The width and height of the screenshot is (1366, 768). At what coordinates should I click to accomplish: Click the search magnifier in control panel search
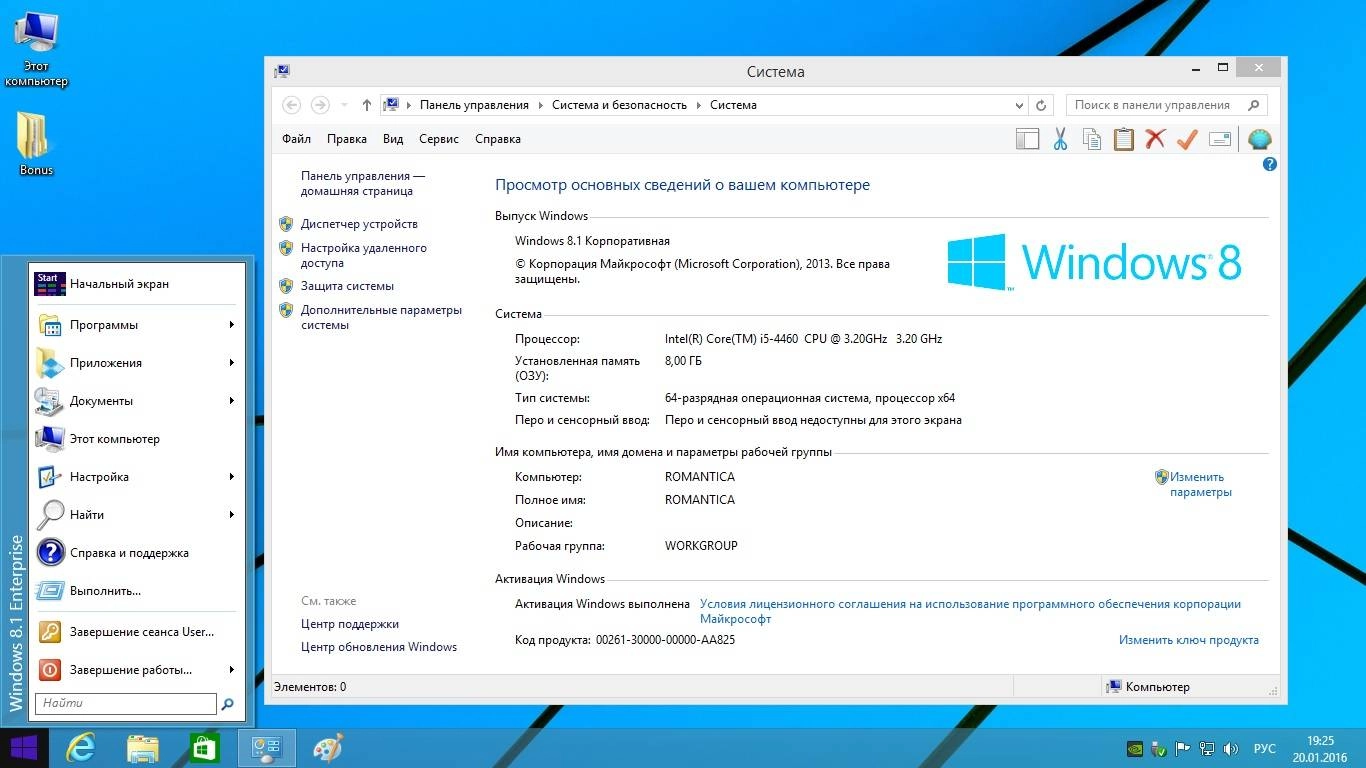tap(1253, 105)
